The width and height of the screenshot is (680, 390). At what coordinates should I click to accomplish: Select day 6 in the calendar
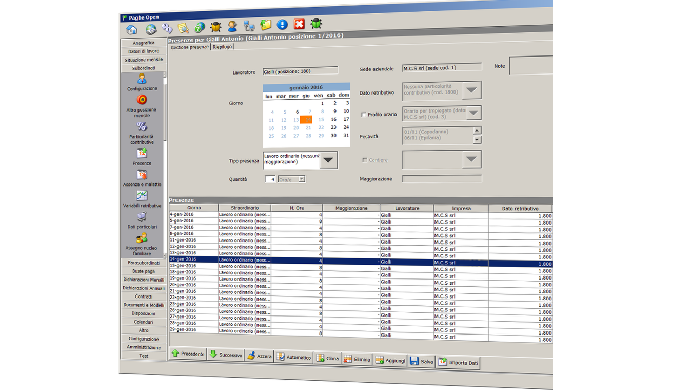[297, 111]
